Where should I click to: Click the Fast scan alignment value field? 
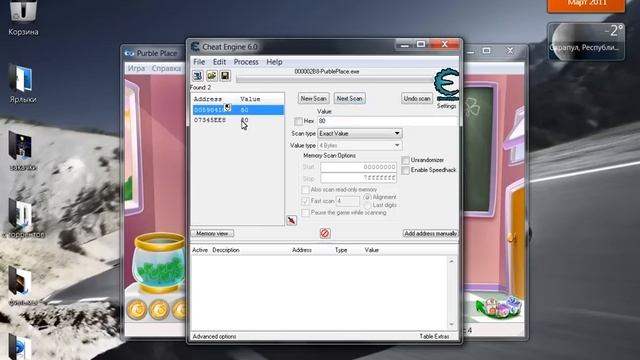point(348,201)
